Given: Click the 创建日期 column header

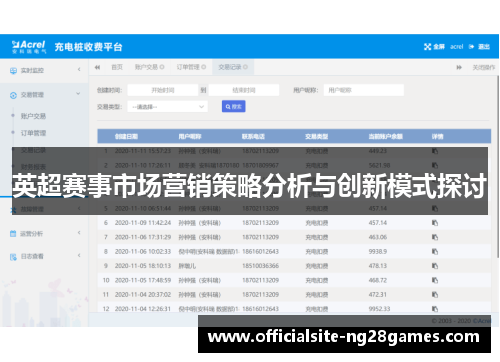Looking at the screenshot, I should point(126,137).
